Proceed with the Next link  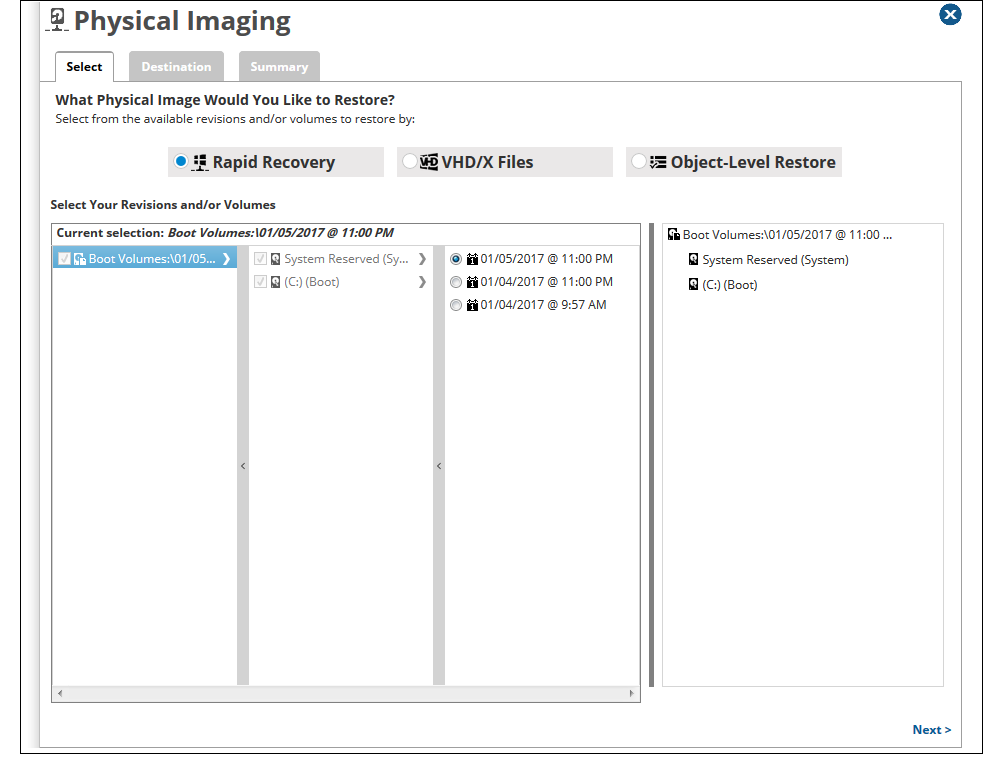[931, 730]
